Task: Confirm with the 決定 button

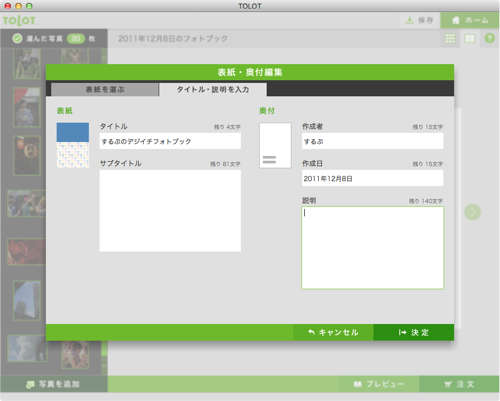Action: [x=414, y=332]
